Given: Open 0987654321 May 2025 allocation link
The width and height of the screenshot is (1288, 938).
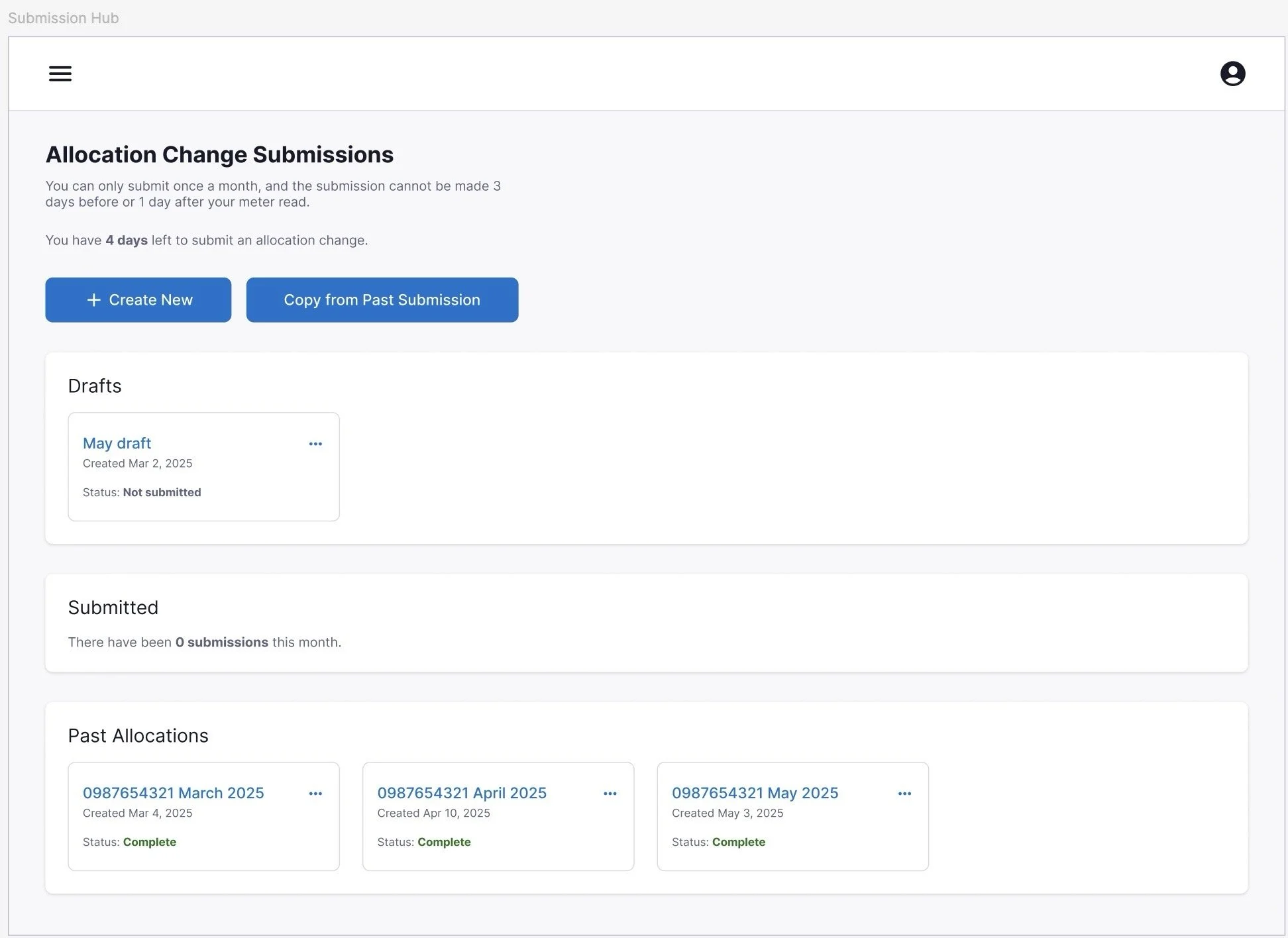Looking at the screenshot, I should point(755,793).
